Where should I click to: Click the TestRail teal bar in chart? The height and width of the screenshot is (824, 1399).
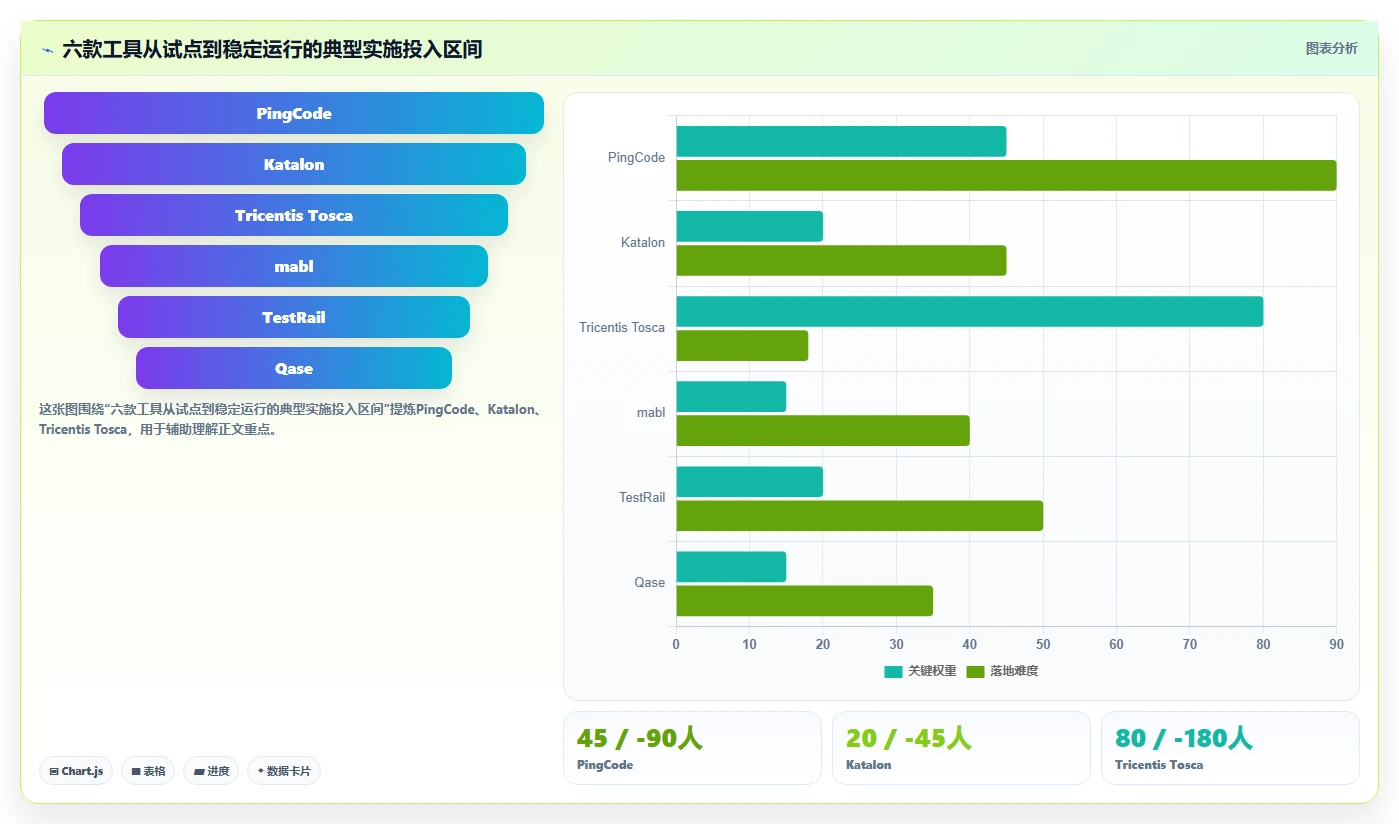(750, 481)
